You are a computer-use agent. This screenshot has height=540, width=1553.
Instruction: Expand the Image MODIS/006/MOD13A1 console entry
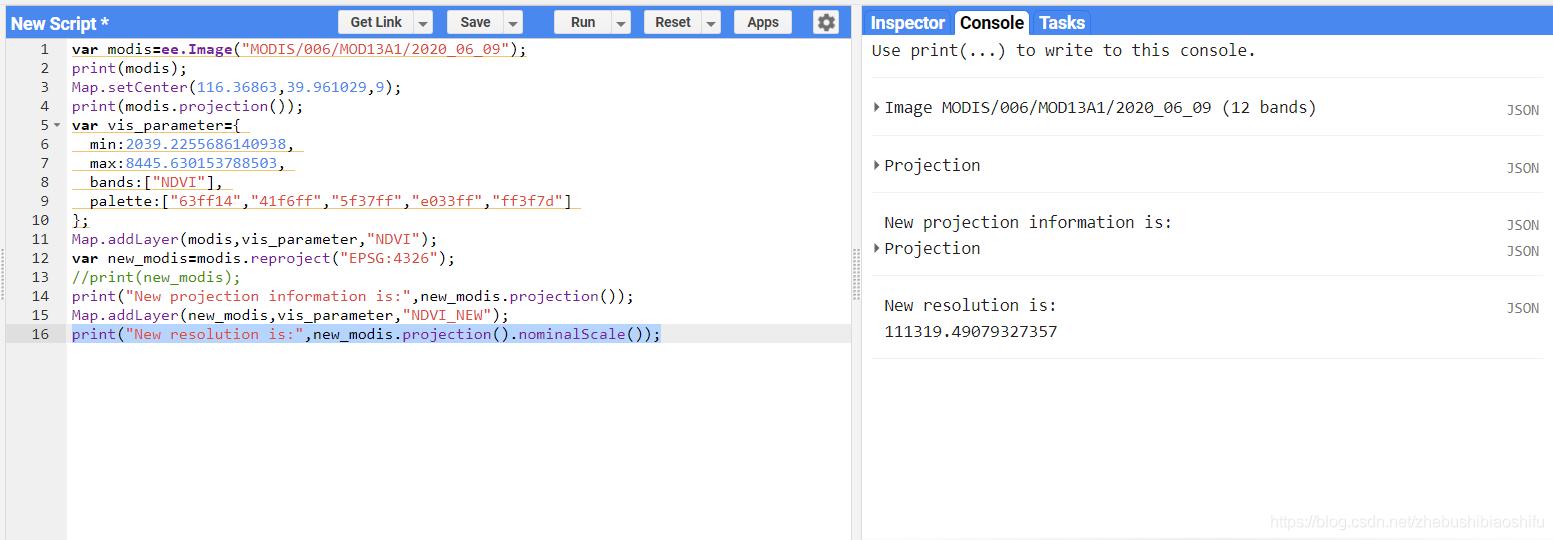tap(877, 107)
